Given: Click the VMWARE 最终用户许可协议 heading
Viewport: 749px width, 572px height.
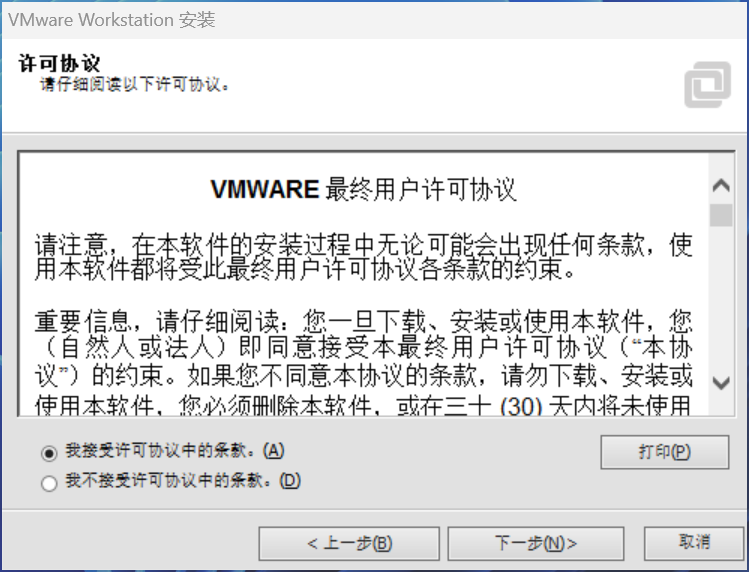Looking at the screenshot, I should (x=363, y=189).
